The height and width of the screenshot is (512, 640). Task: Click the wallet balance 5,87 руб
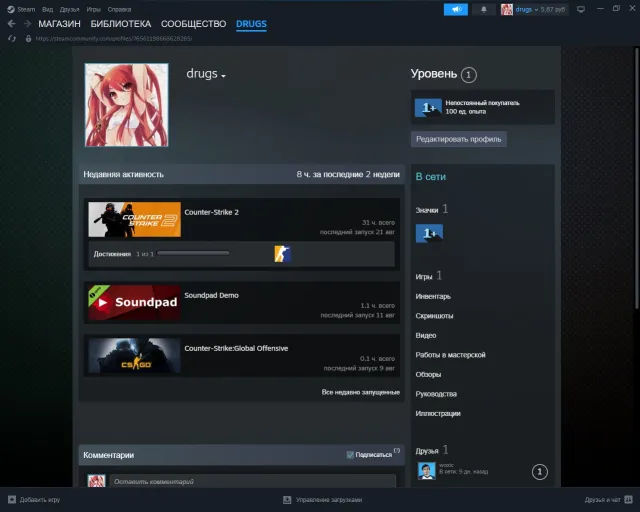coord(553,9)
